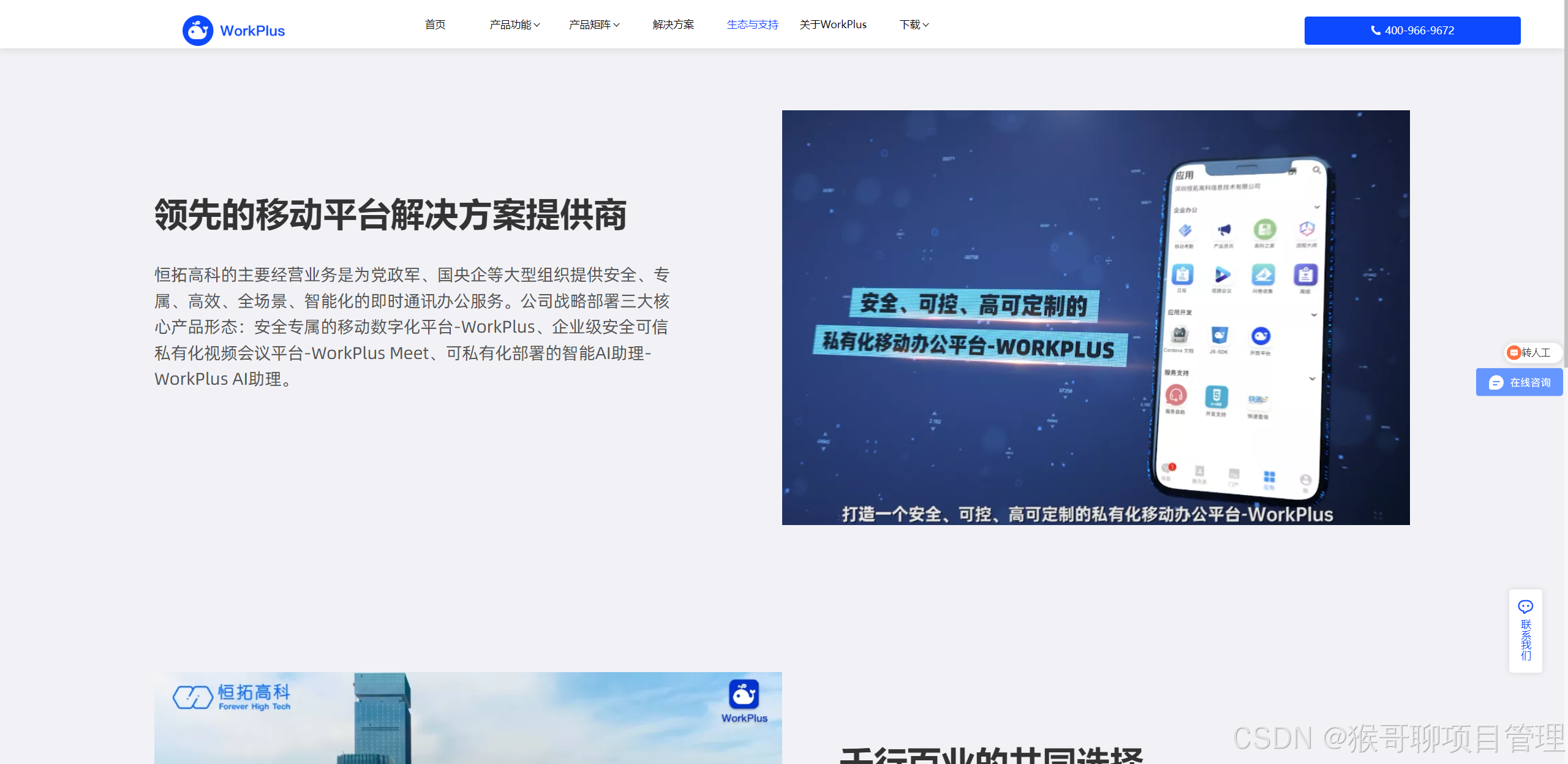1568x764 pixels.
Task: Click the 恒拓高科 Forever High Tech logo
Action: [x=232, y=697]
